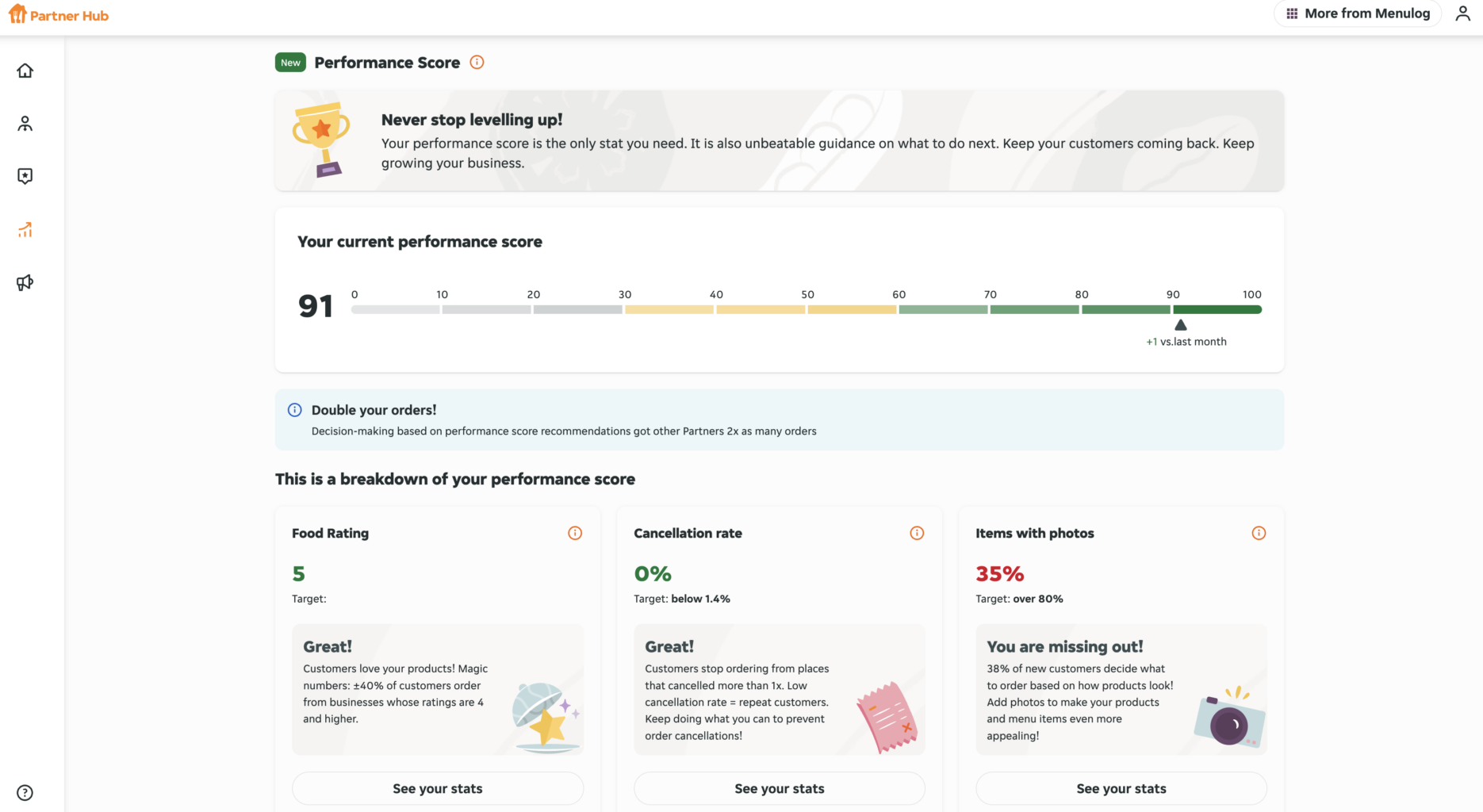Click the Cancellation rate info icon
The image size is (1483, 812).
point(917,533)
